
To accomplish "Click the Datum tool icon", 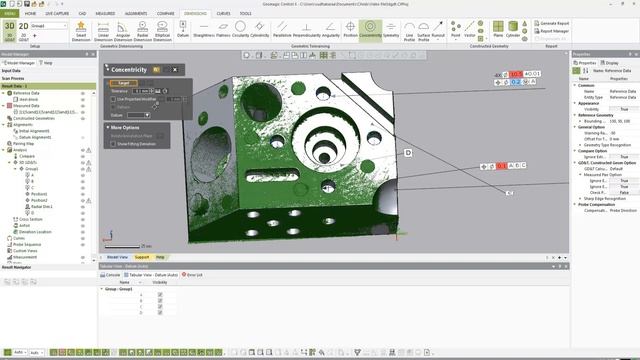I will (x=183, y=29).
